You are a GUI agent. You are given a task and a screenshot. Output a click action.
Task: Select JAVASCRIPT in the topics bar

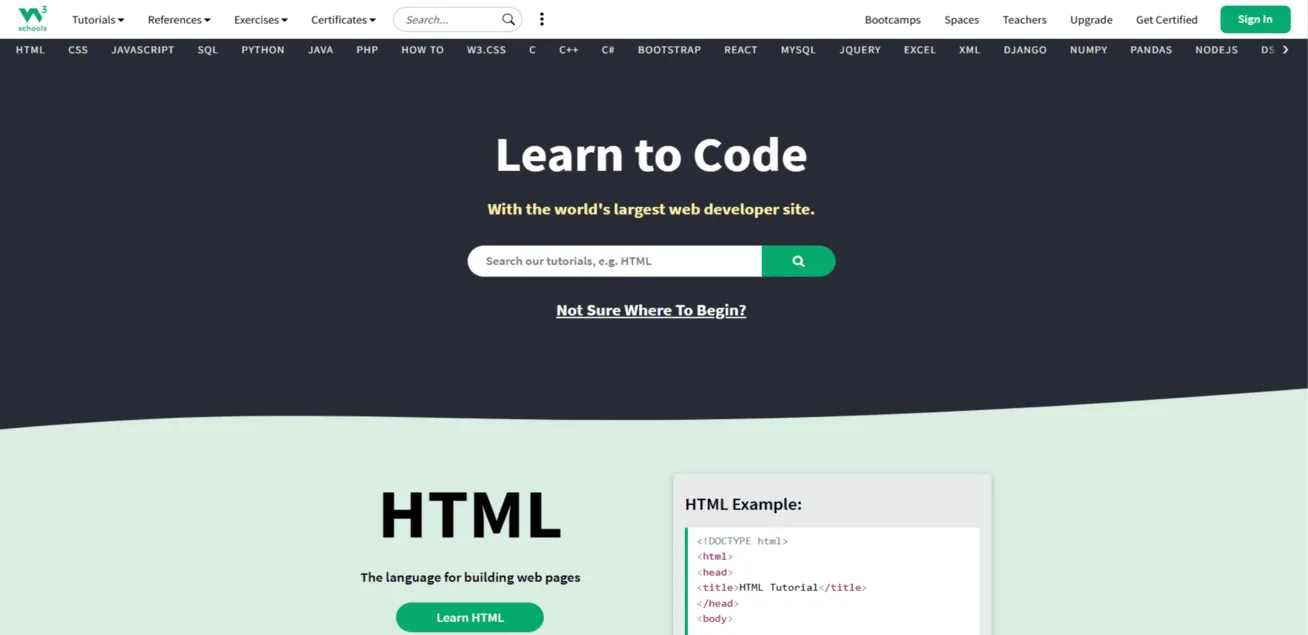pyautogui.click(x=143, y=50)
